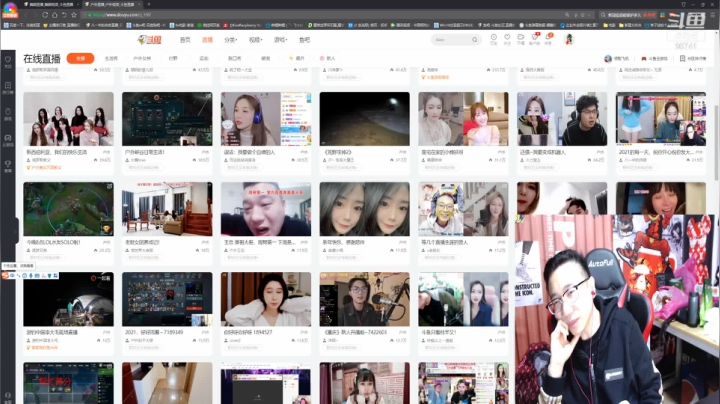Open the user avatar in the header
The image size is (720, 404).
(569, 39)
